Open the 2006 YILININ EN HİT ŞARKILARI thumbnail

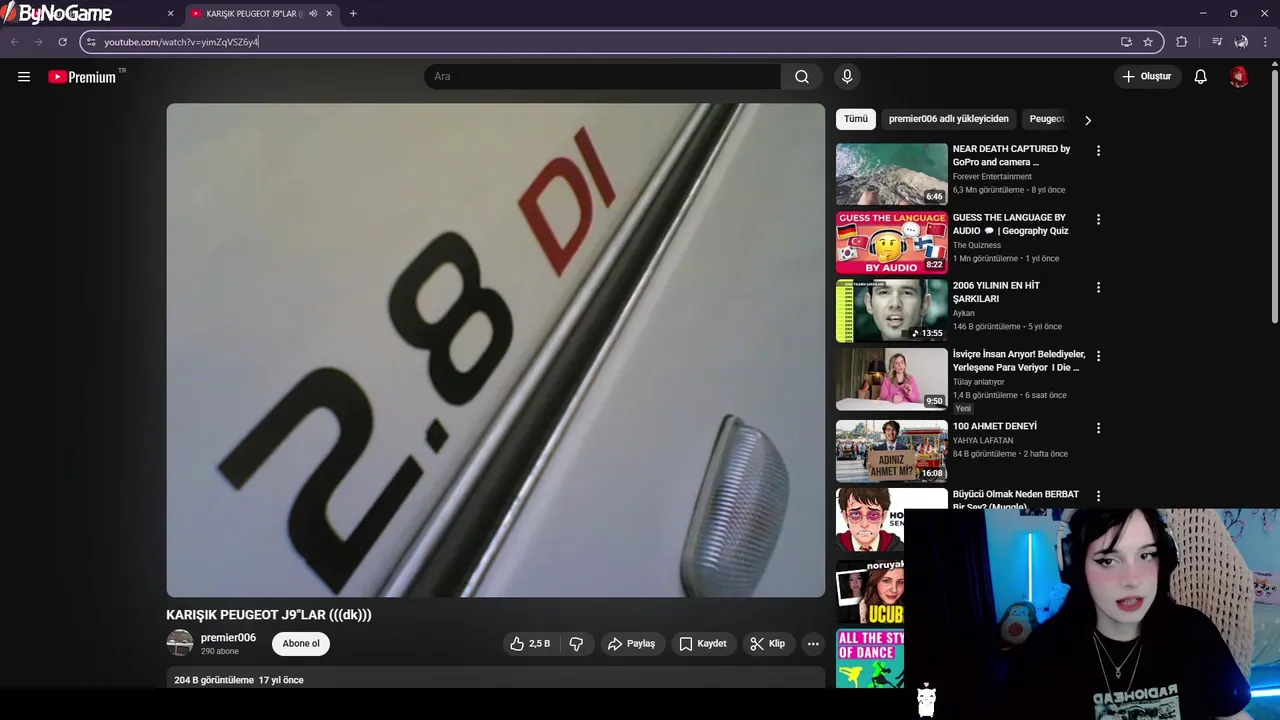892,310
